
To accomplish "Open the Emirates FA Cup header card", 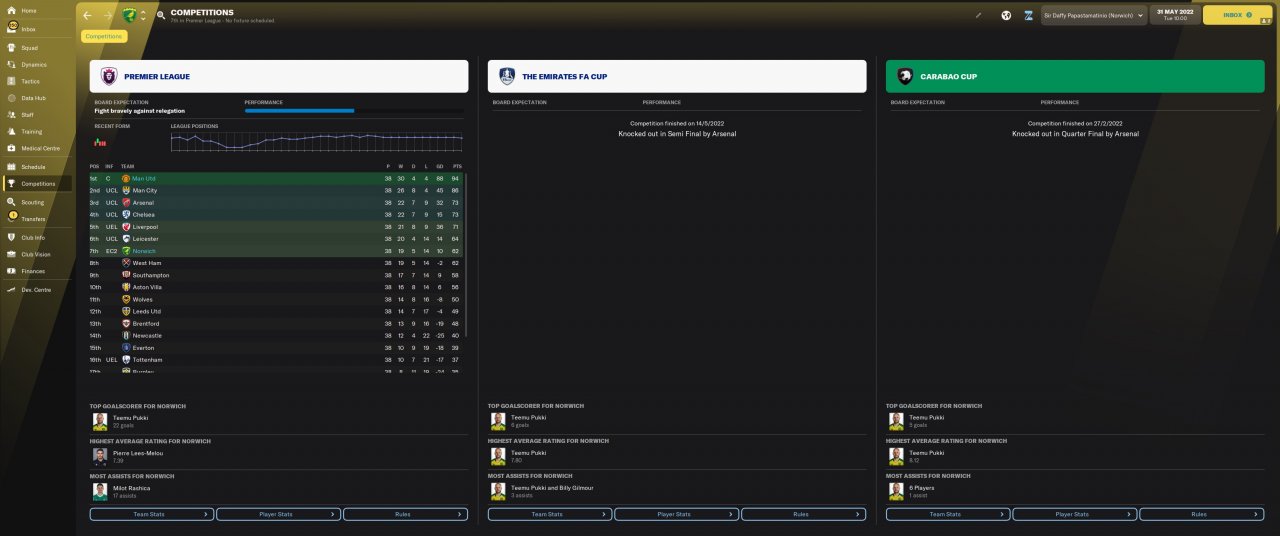I will [677, 76].
